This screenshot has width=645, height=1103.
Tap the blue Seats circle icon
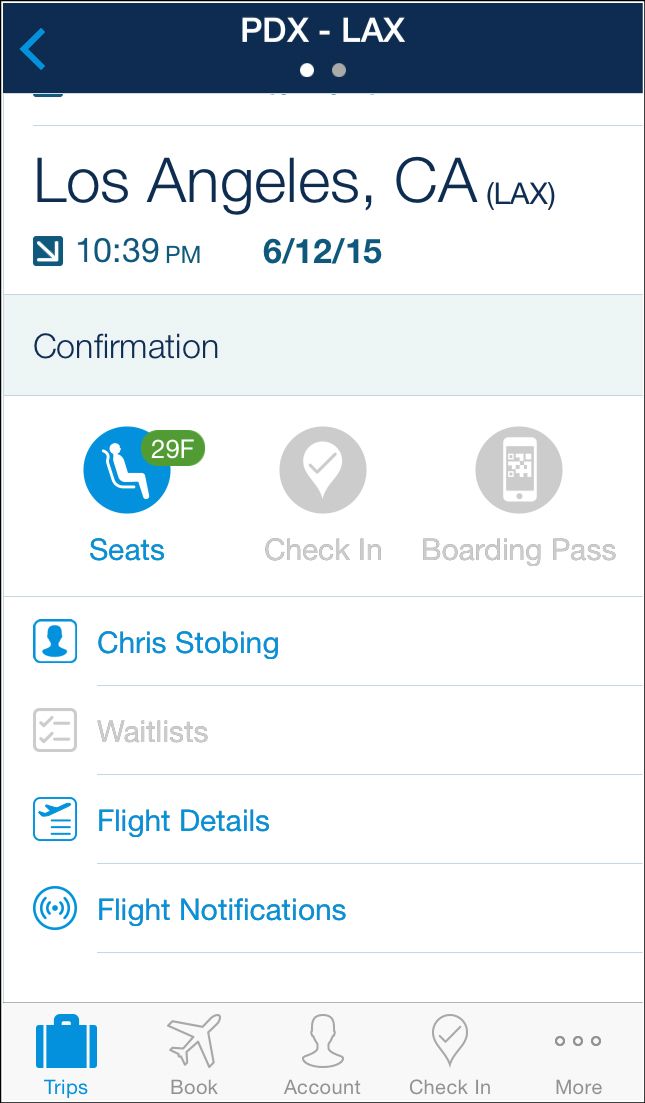point(127,470)
